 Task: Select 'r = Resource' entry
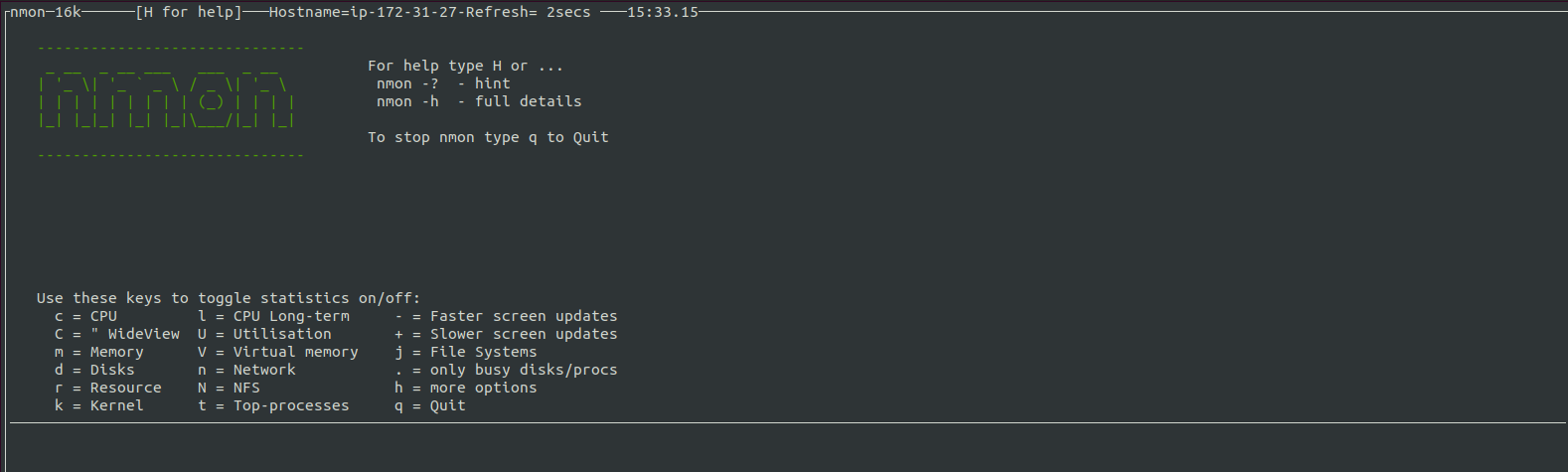point(107,388)
